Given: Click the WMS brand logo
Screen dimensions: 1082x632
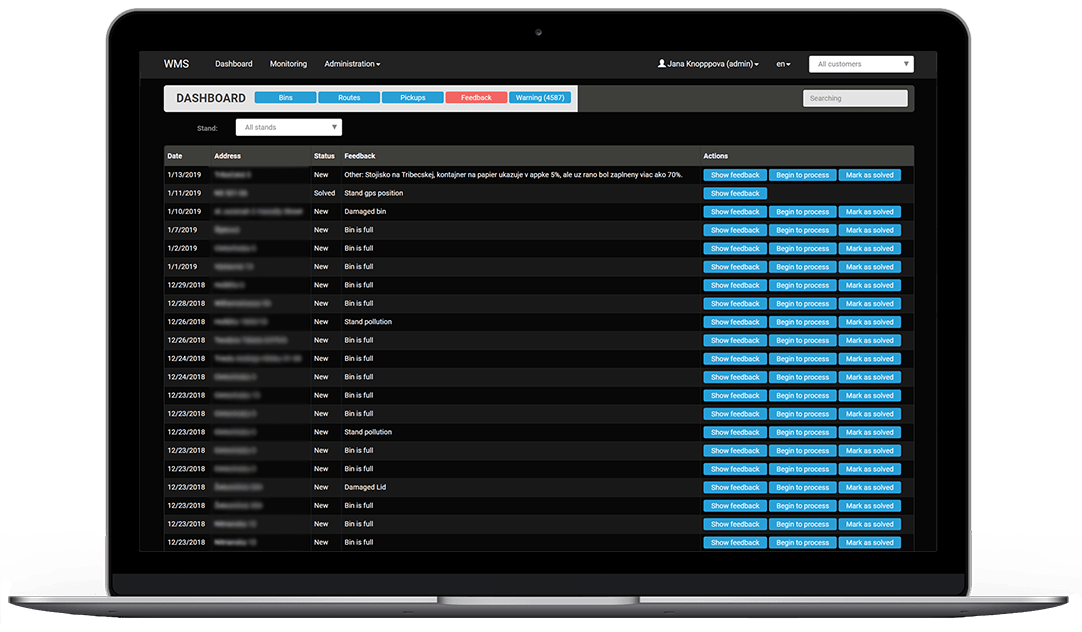Looking at the screenshot, I should [176, 63].
